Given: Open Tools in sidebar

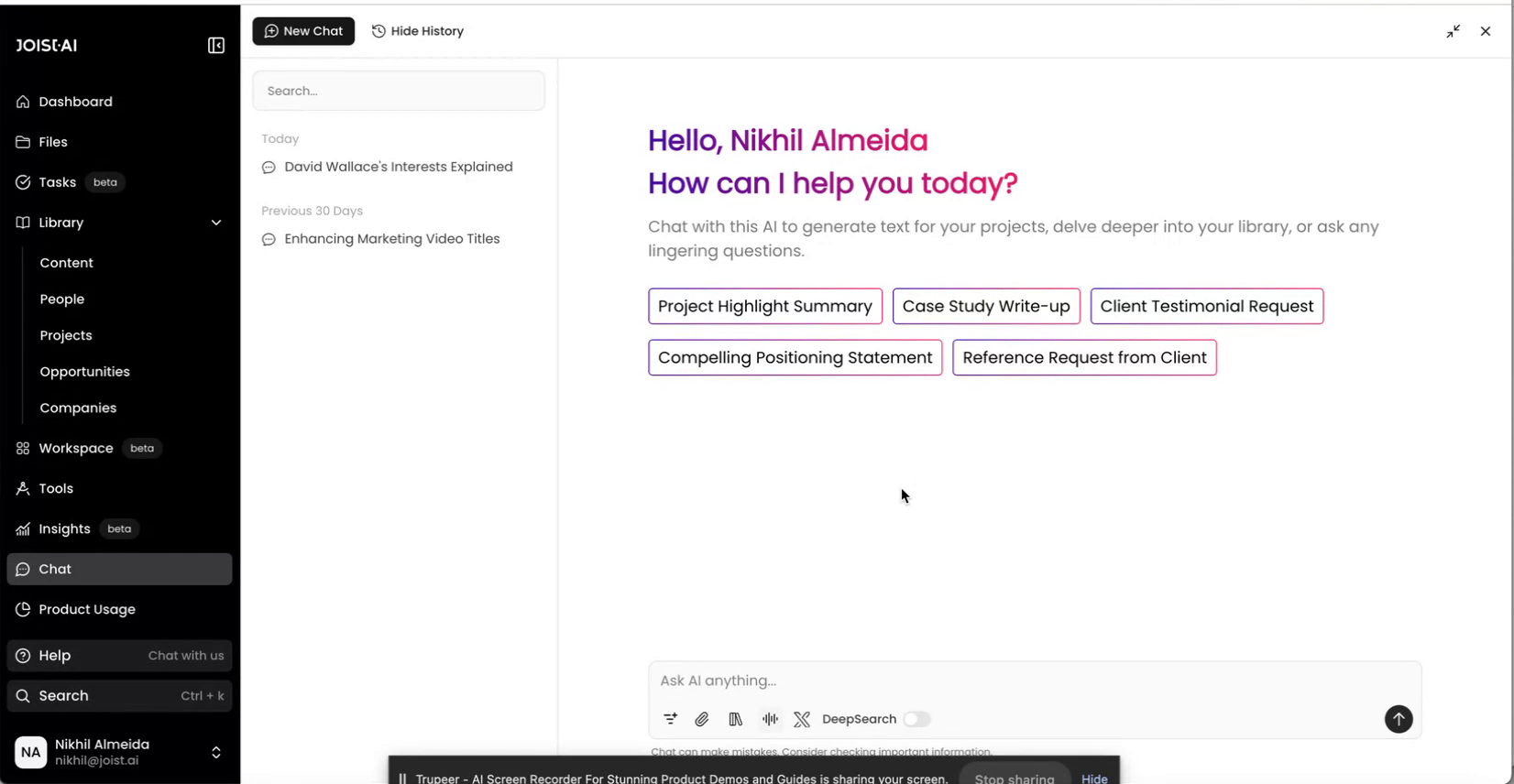Looking at the screenshot, I should pyautogui.click(x=119, y=488).
